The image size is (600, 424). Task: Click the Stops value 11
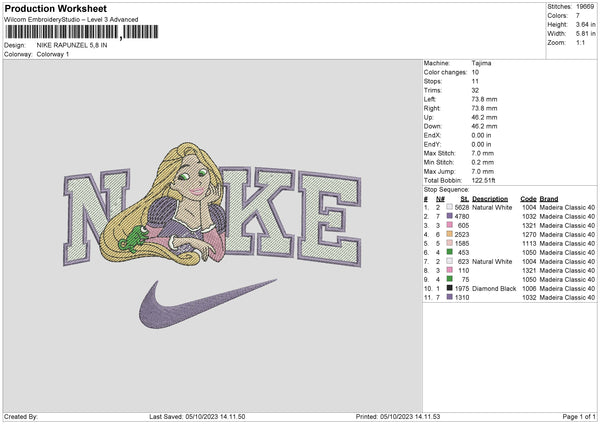[475, 81]
